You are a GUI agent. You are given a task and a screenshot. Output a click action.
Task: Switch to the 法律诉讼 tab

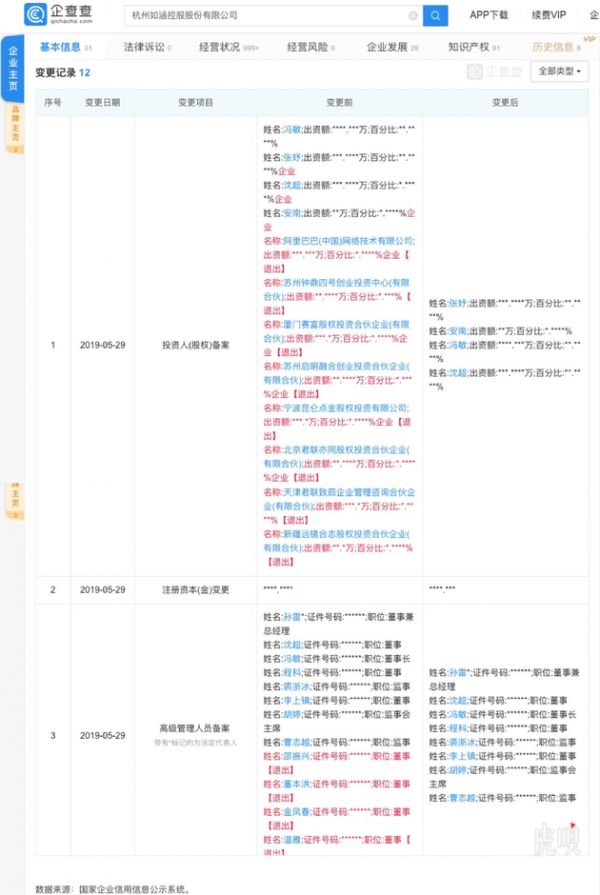(146, 47)
